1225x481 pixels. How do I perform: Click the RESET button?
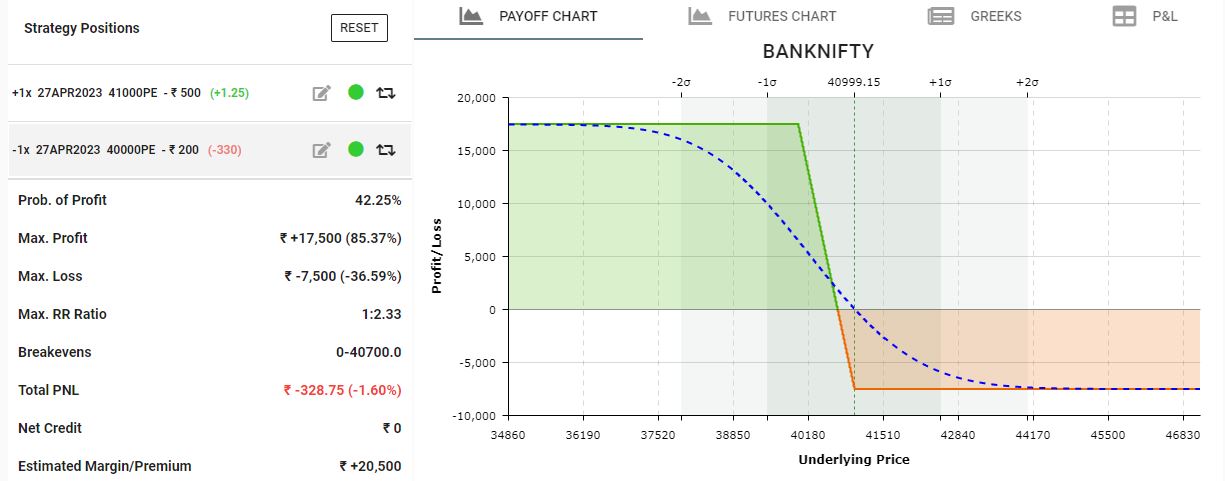359,28
